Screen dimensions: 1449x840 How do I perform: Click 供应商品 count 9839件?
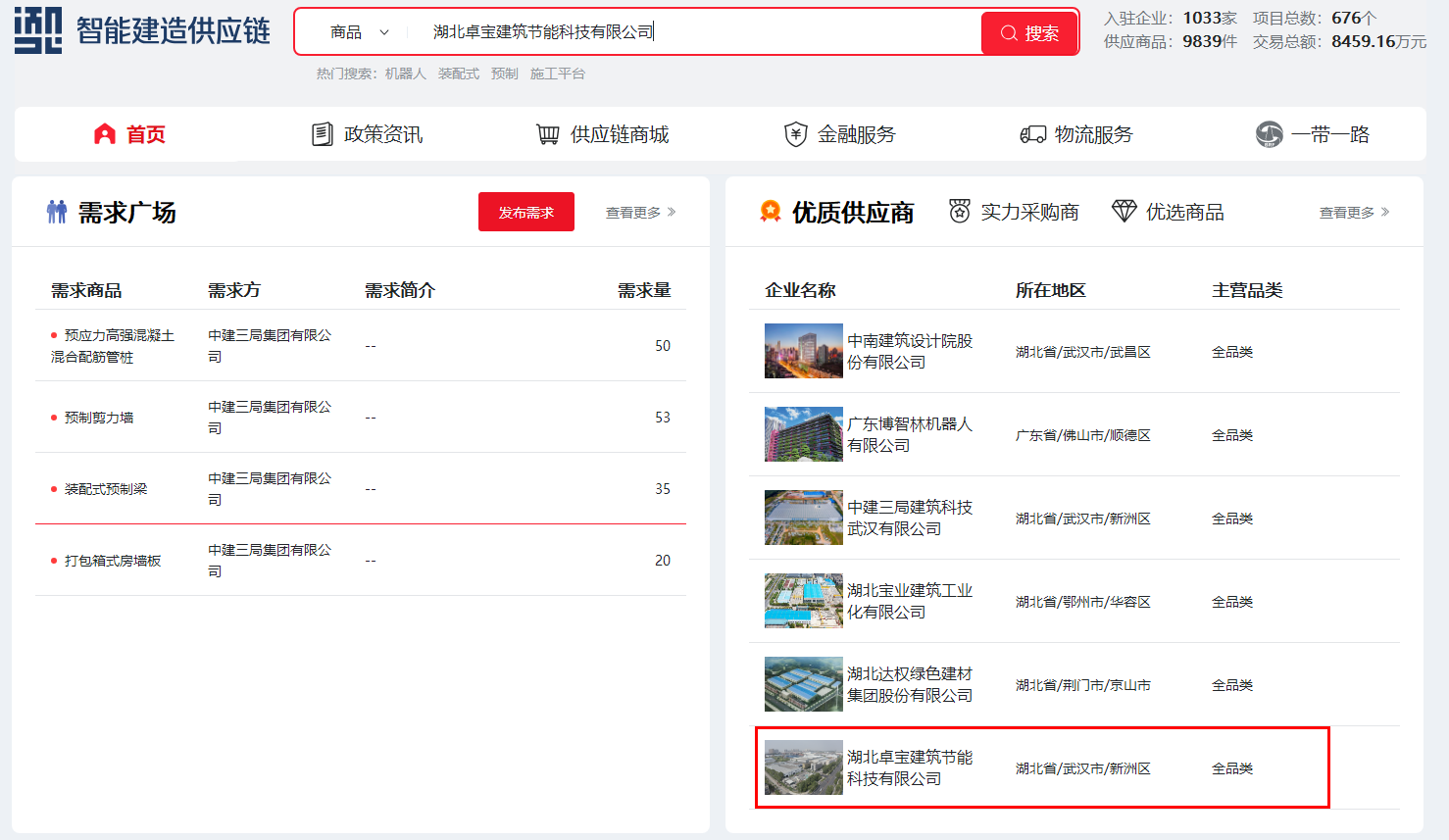1210,41
